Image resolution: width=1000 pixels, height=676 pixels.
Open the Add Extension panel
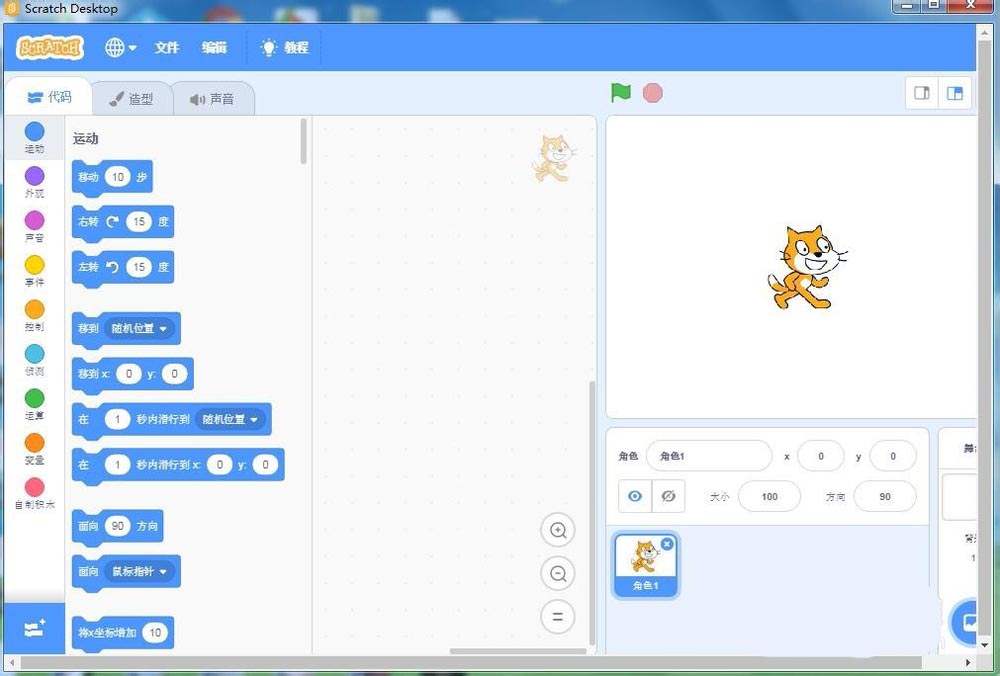34,629
